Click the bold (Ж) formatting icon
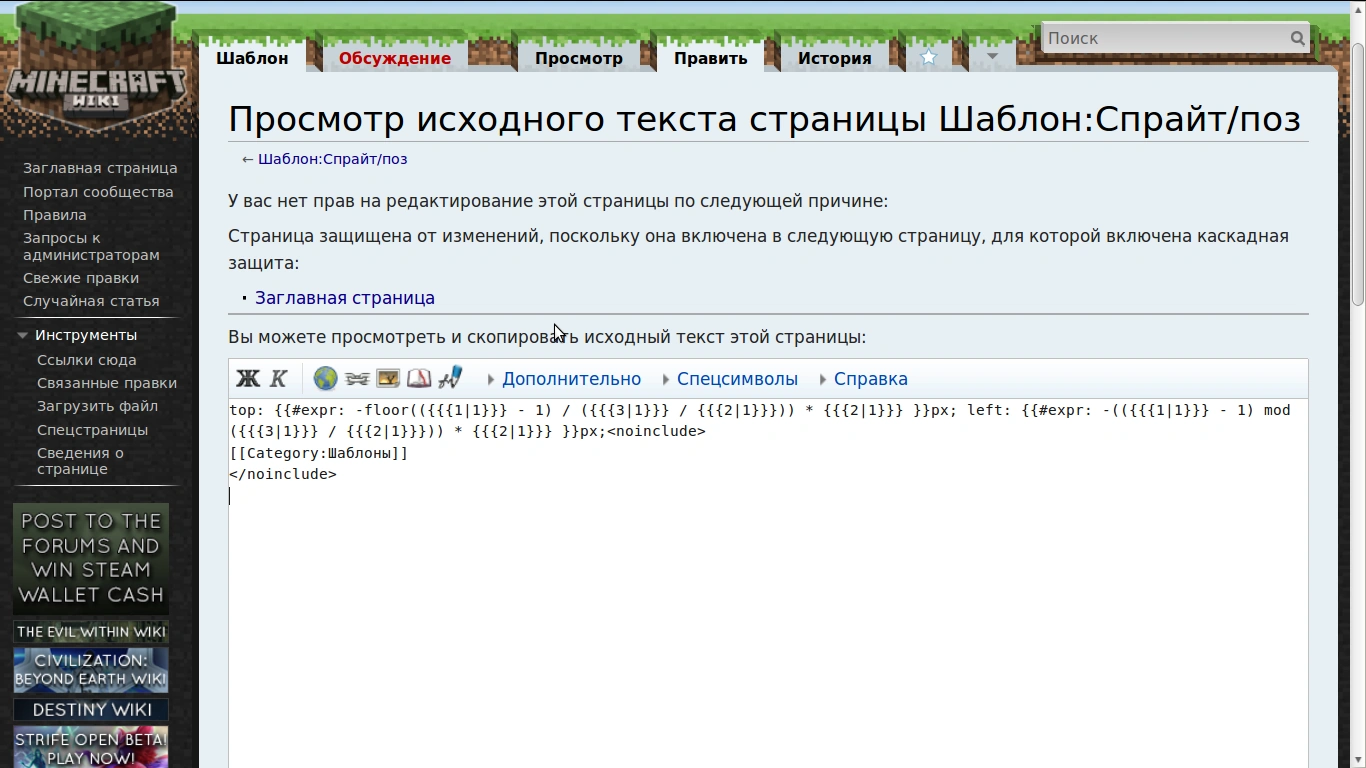 point(247,378)
